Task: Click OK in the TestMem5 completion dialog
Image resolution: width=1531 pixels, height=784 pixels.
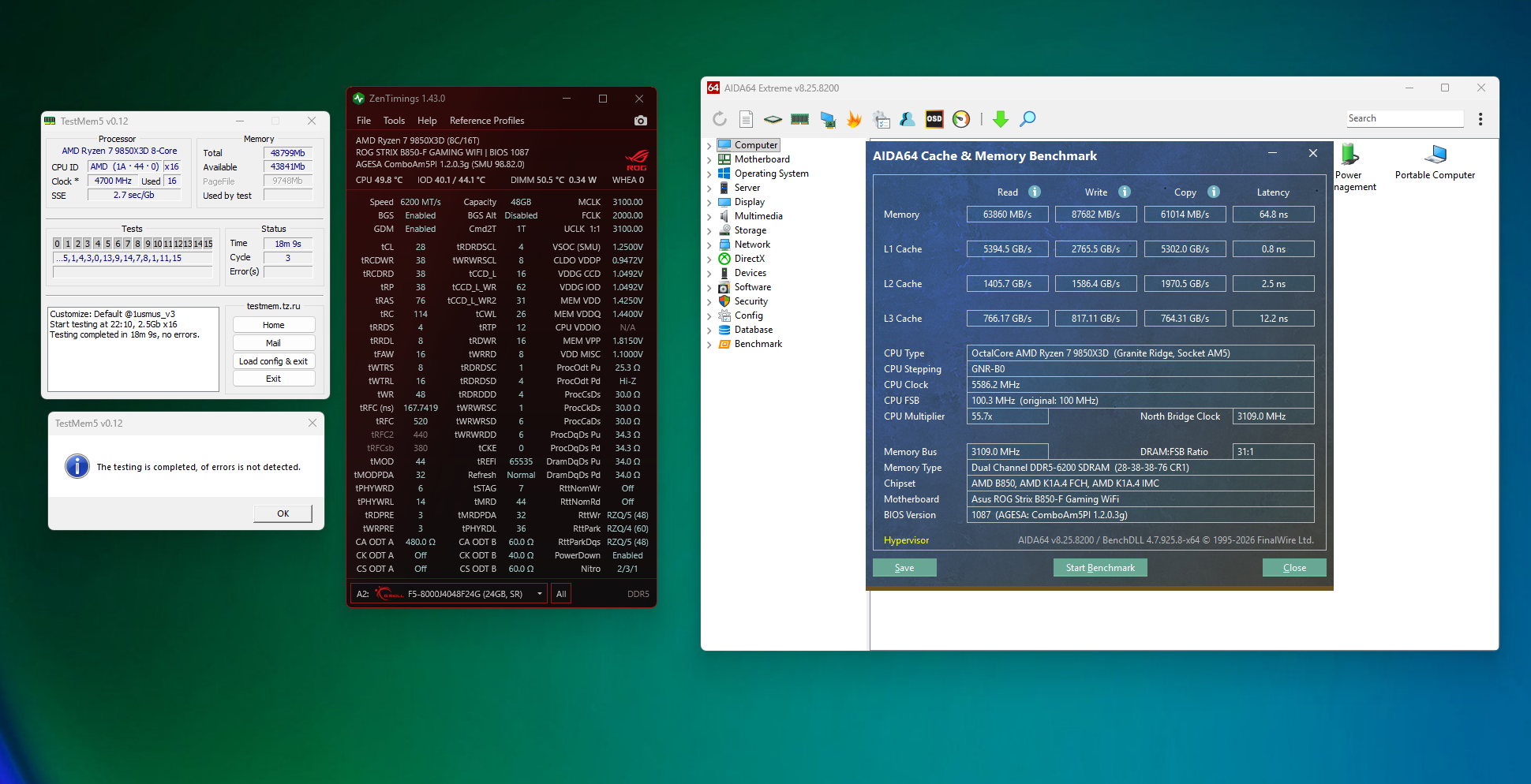Action: (283, 513)
